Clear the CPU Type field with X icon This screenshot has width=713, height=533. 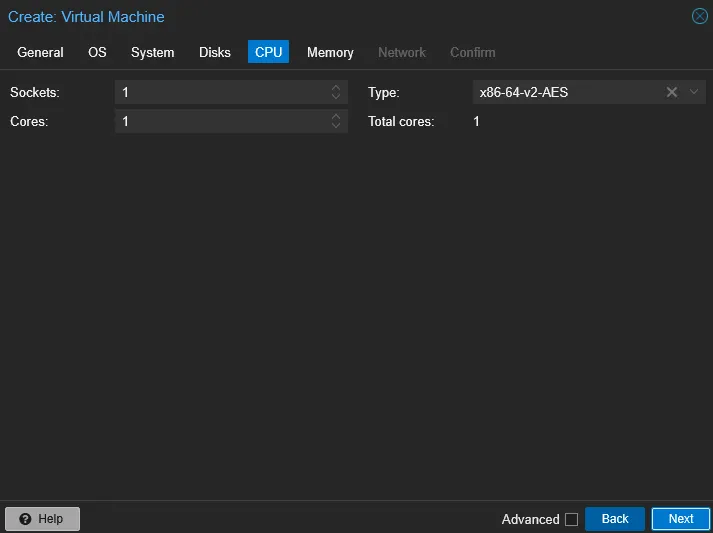point(672,92)
